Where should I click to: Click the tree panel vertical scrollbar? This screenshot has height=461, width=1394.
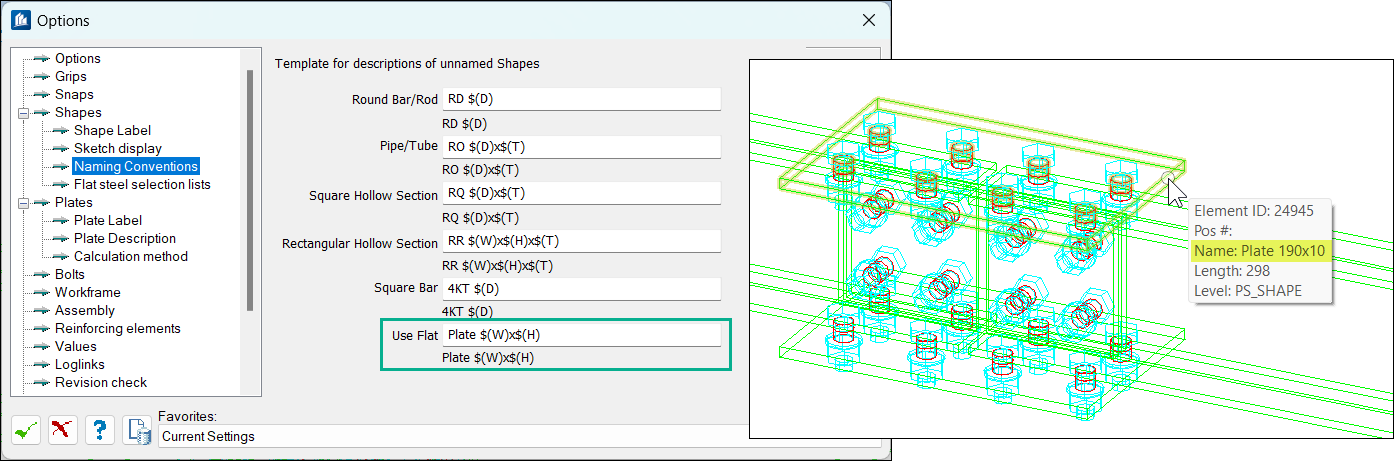click(249, 190)
